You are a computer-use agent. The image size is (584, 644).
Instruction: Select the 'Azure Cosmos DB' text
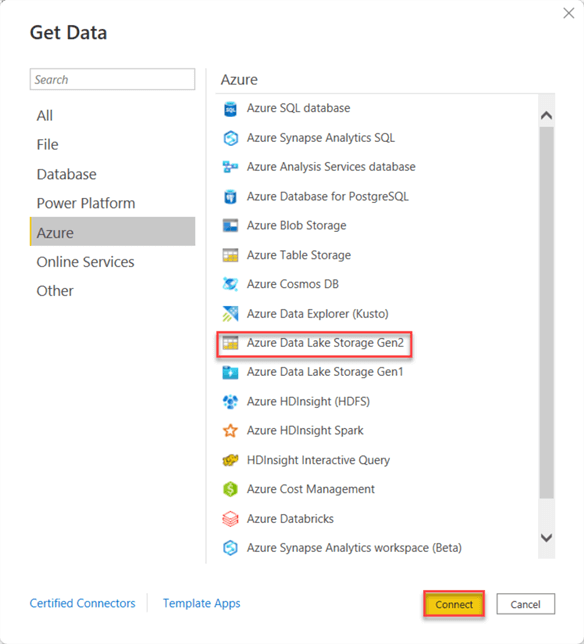293,284
